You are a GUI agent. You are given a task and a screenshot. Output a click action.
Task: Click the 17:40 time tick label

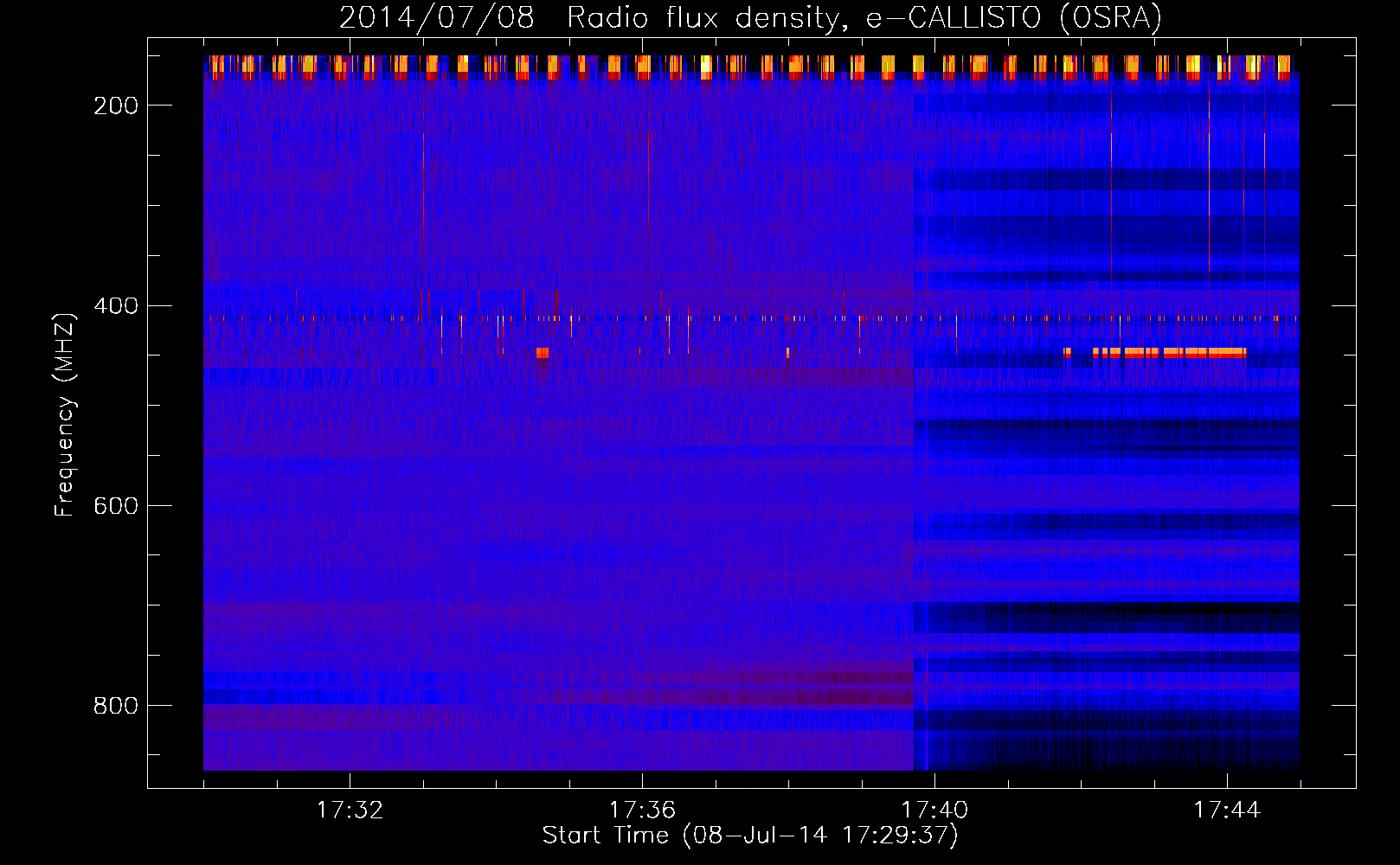[x=934, y=811]
